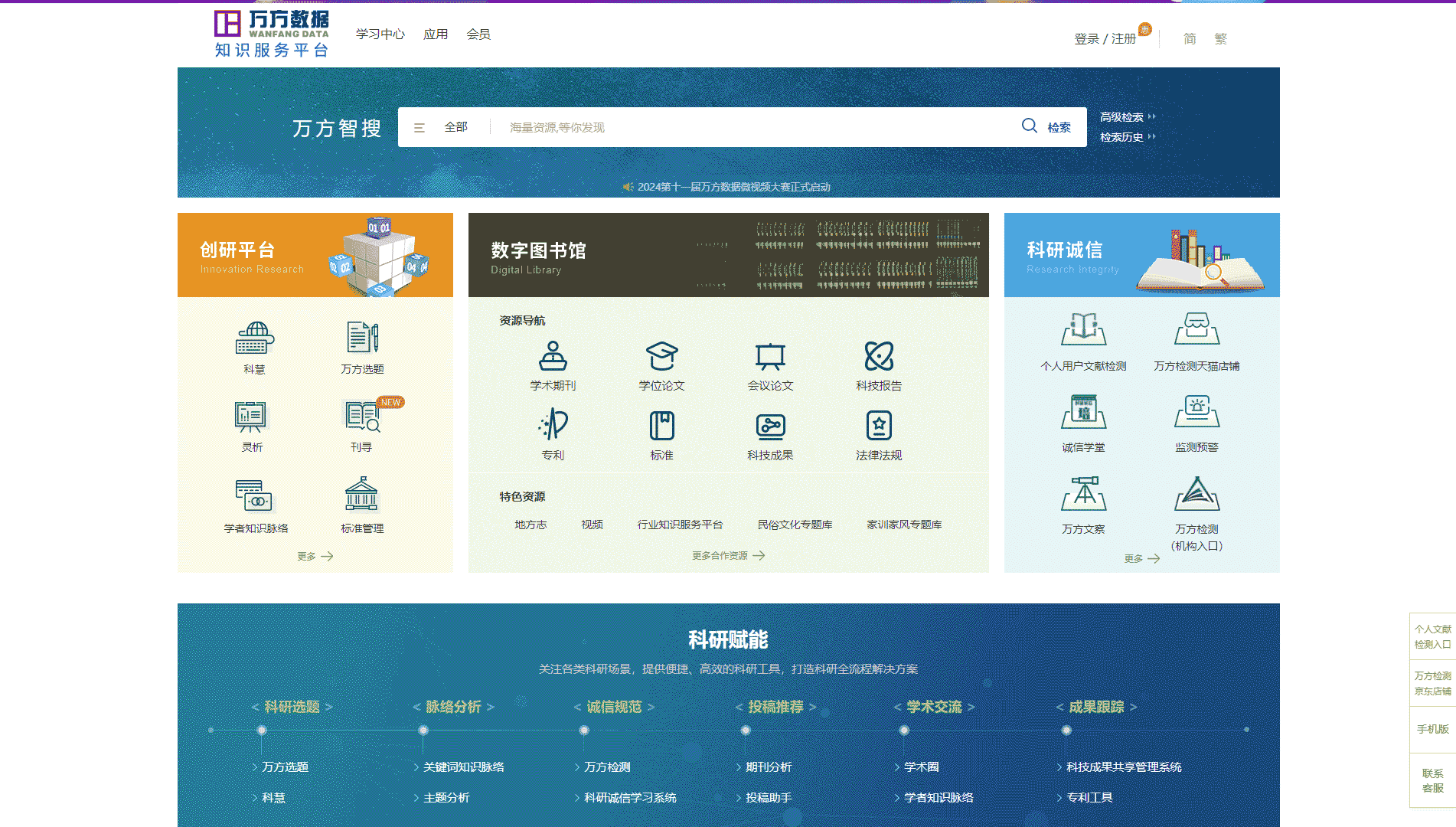The width and height of the screenshot is (1456, 827).
Task: Select the 学术交流 stage tab
Action: 934,707
